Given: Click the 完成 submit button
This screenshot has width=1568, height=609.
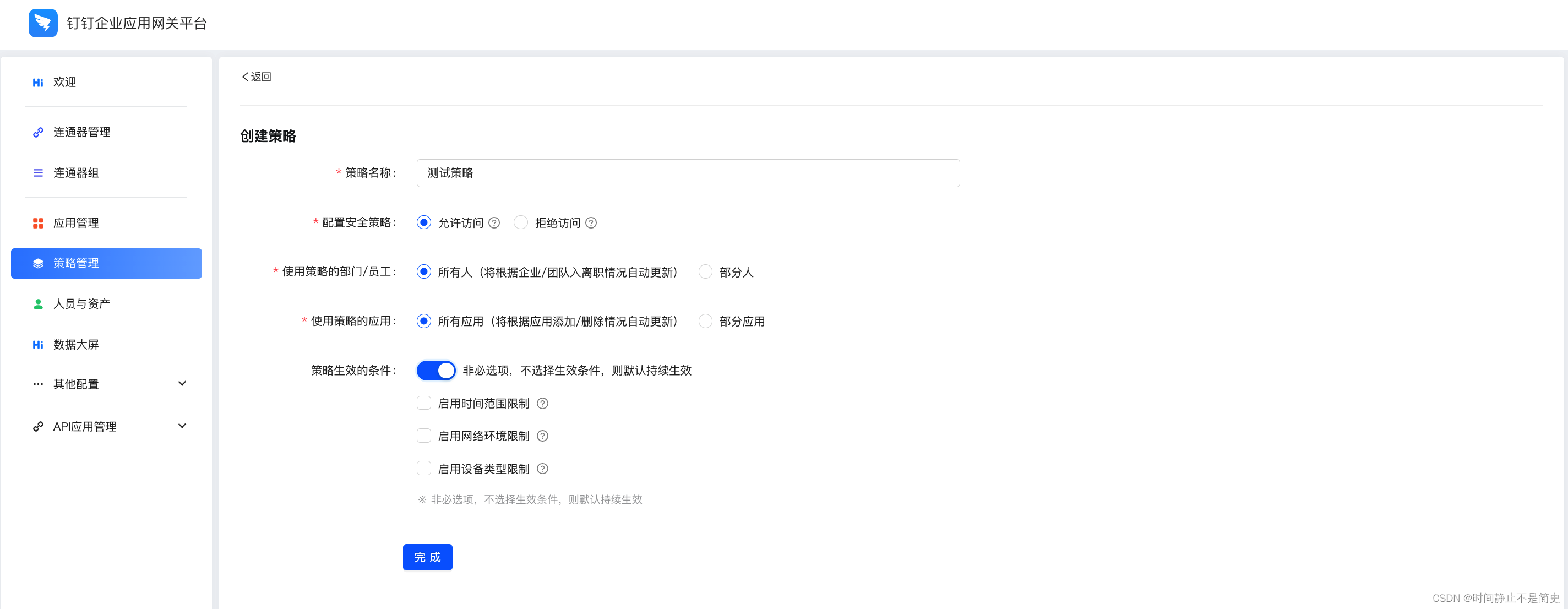Looking at the screenshot, I should click(x=427, y=557).
